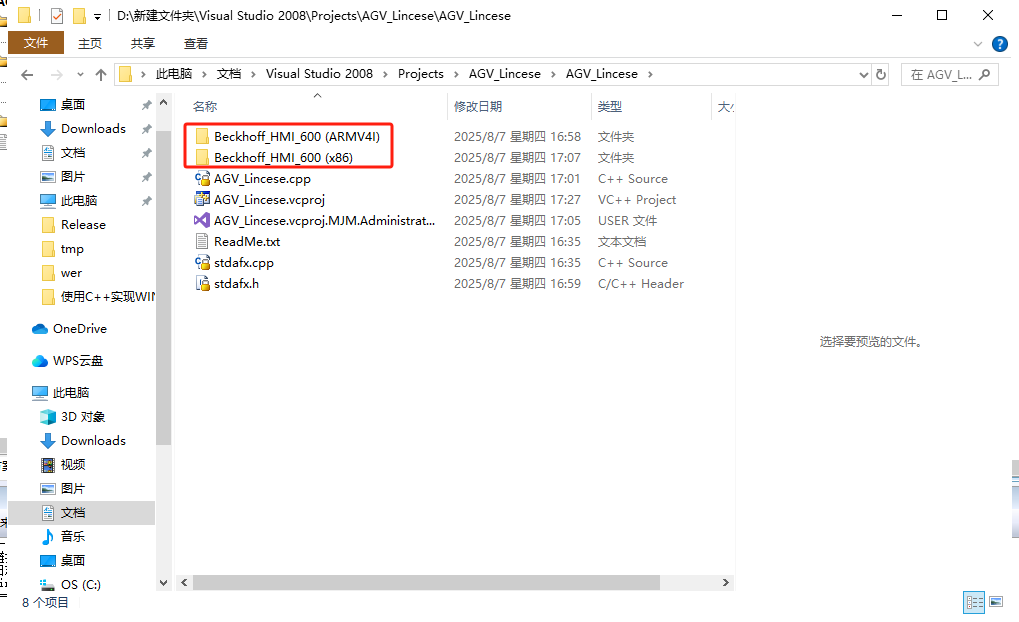Click the help question mark icon

[1000, 44]
